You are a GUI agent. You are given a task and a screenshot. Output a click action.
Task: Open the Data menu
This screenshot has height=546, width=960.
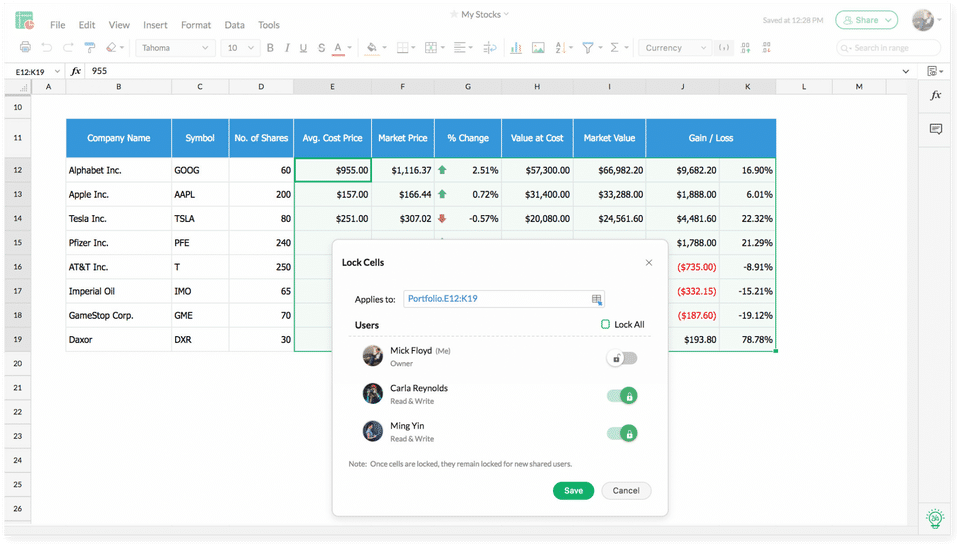coord(234,25)
